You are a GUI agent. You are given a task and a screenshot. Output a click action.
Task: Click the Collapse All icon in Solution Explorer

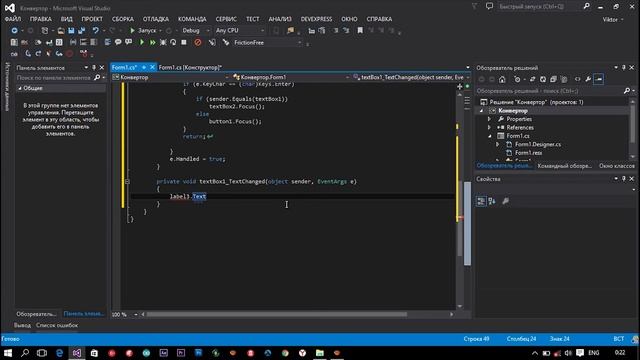pos(553,79)
